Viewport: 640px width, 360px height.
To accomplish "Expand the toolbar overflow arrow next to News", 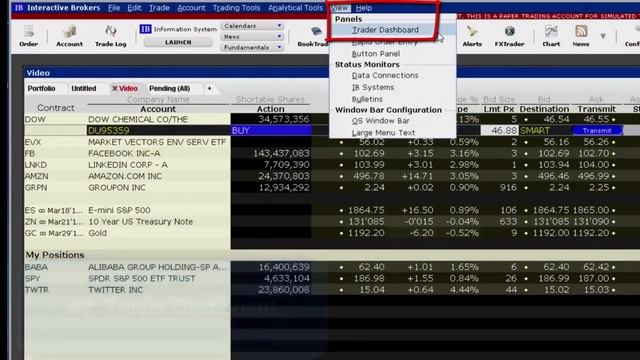I will 603,36.
